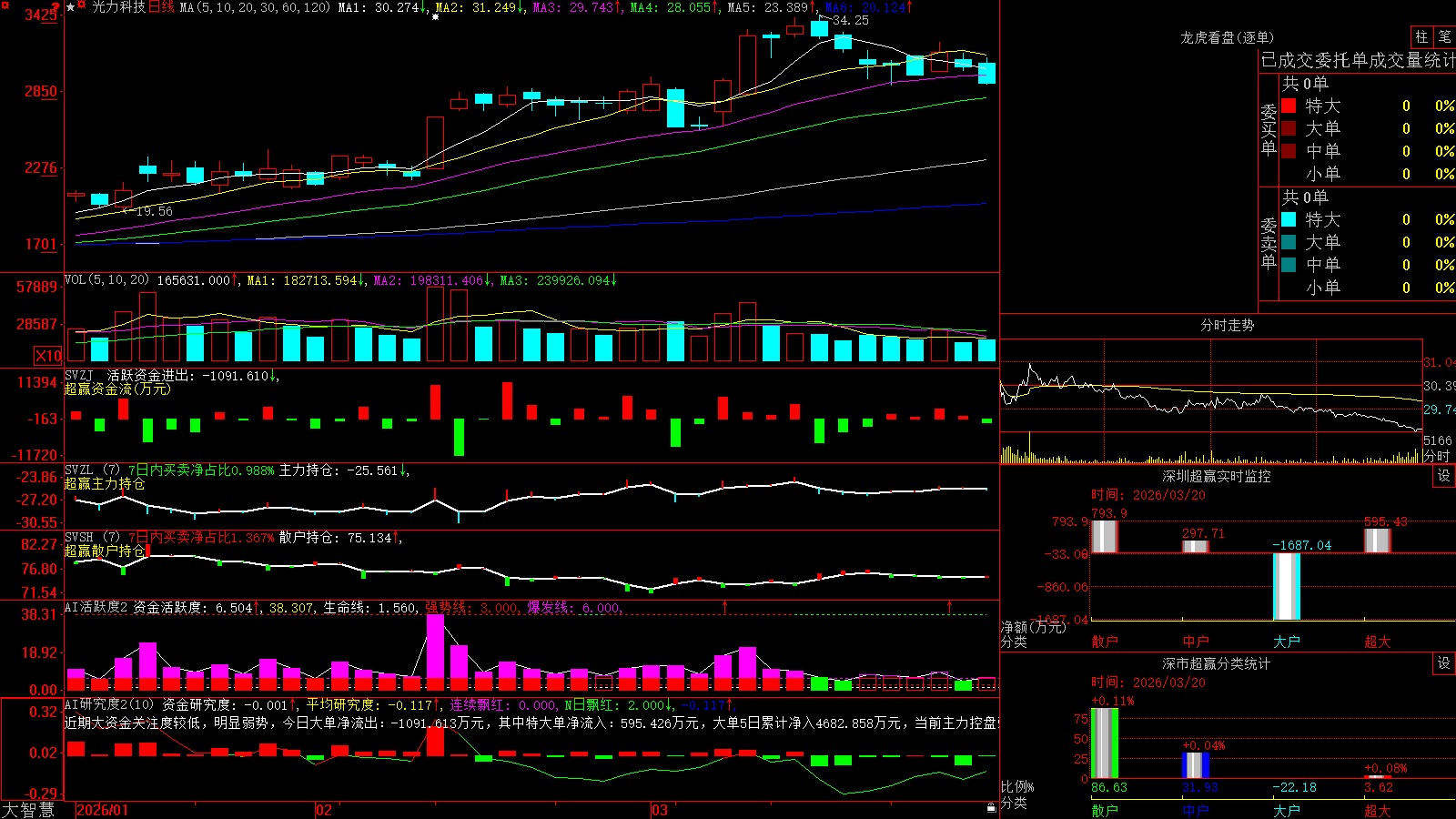This screenshot has width=1456, height=819.
Task: Open 设 settings for 深圳超赢实时监控
Action: pyautogui.click(x=1444, y=476)
